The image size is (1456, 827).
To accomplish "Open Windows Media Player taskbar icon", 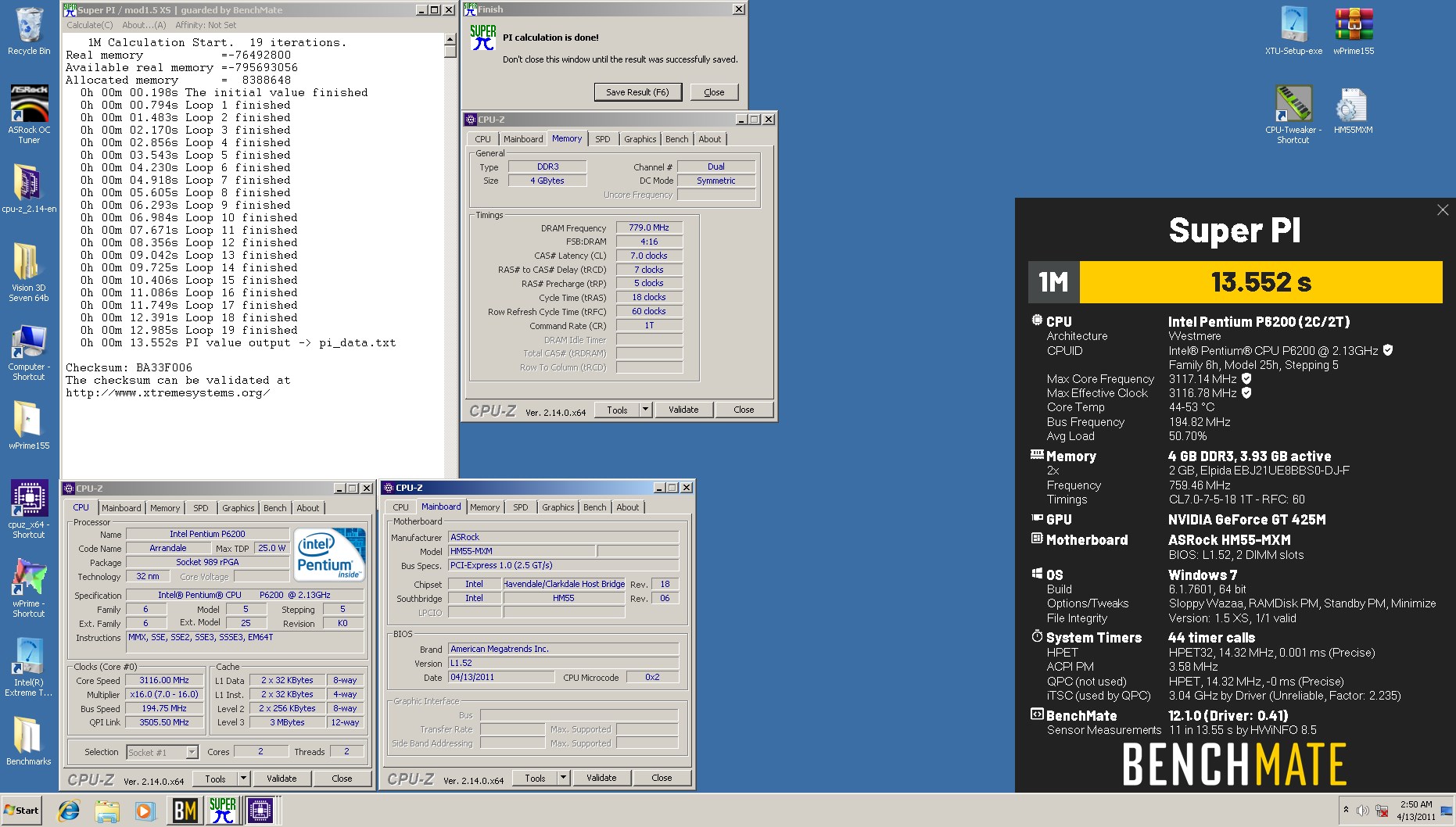I will click(145, 811).
